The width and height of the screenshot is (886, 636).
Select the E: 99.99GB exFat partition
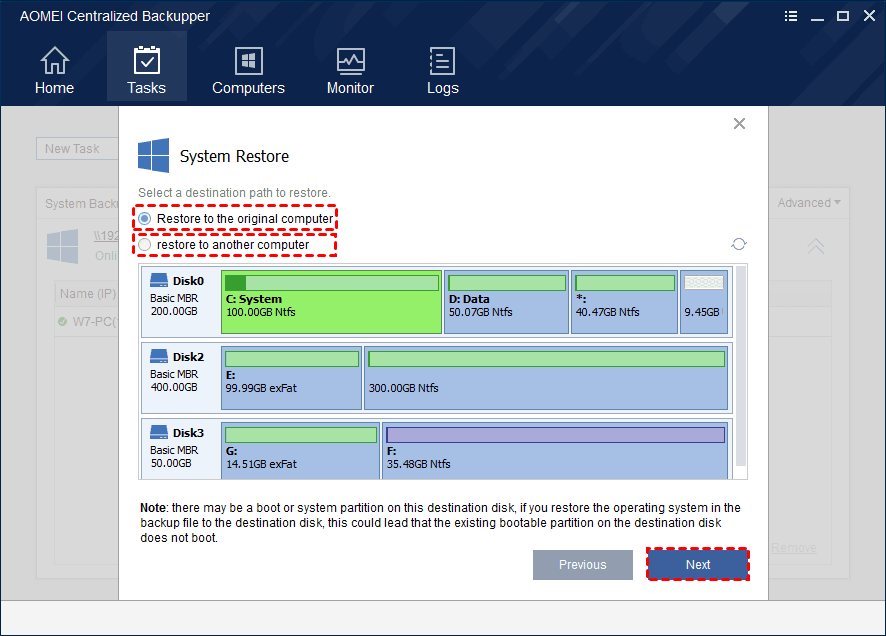coord(291,378)
